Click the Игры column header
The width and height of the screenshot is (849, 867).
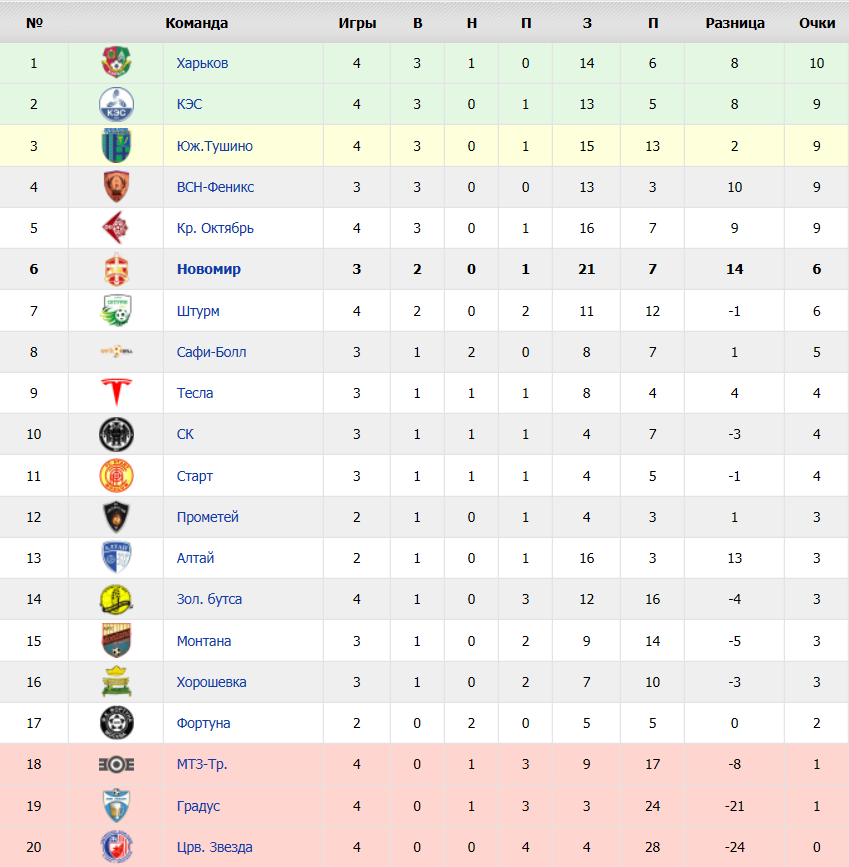357,23
